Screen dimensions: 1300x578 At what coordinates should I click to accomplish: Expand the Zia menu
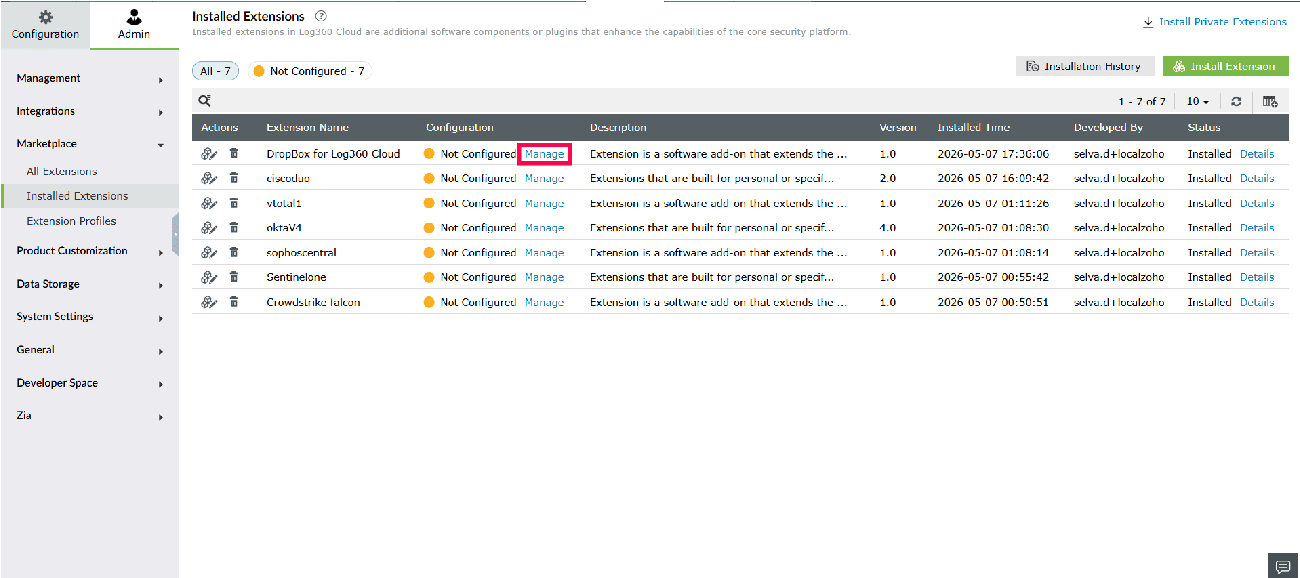coord(89,415)
